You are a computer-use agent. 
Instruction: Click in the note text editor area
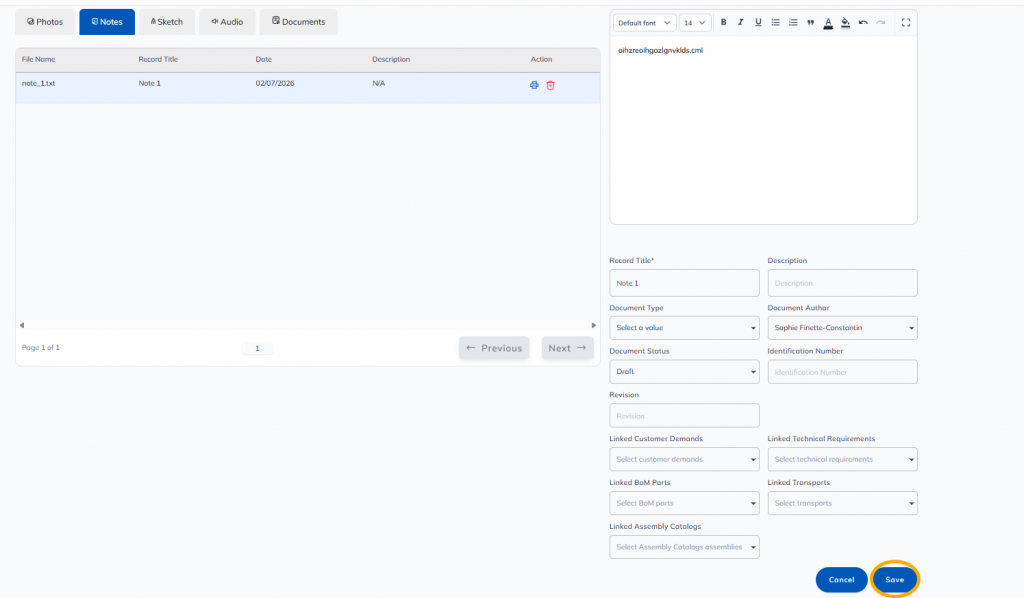[x=763, y=130]
